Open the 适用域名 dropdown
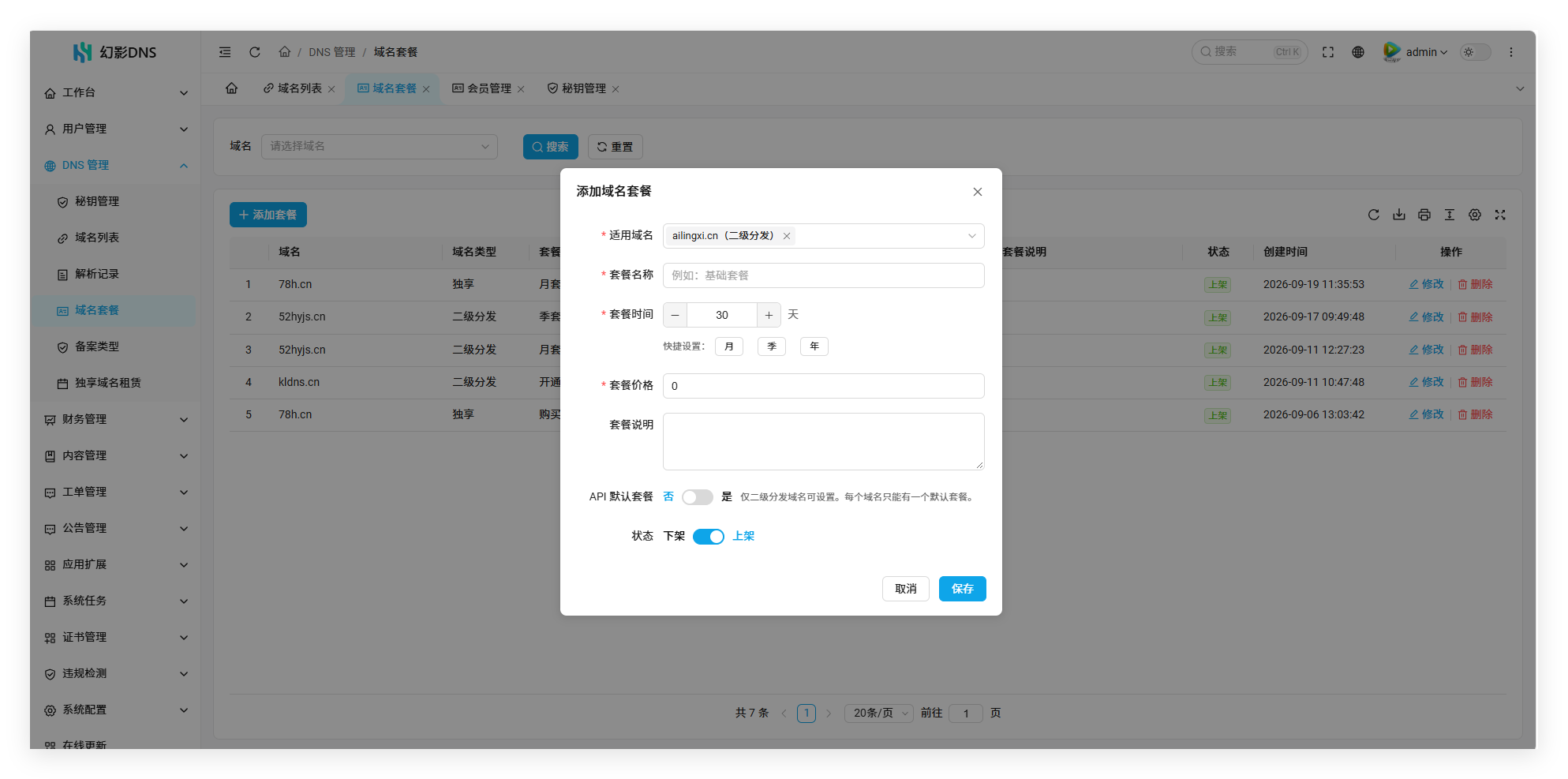Viewport: 1568px width, 779px height. (824, 236)
